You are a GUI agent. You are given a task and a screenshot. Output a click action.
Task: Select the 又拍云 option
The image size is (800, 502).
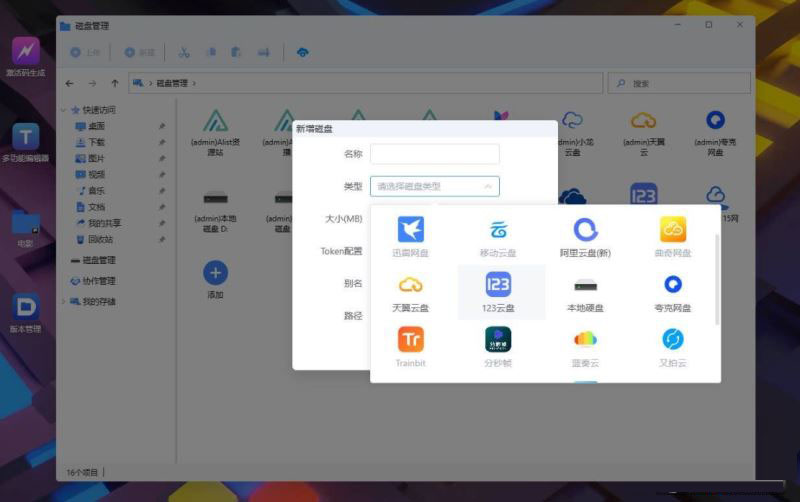point(672,347)
